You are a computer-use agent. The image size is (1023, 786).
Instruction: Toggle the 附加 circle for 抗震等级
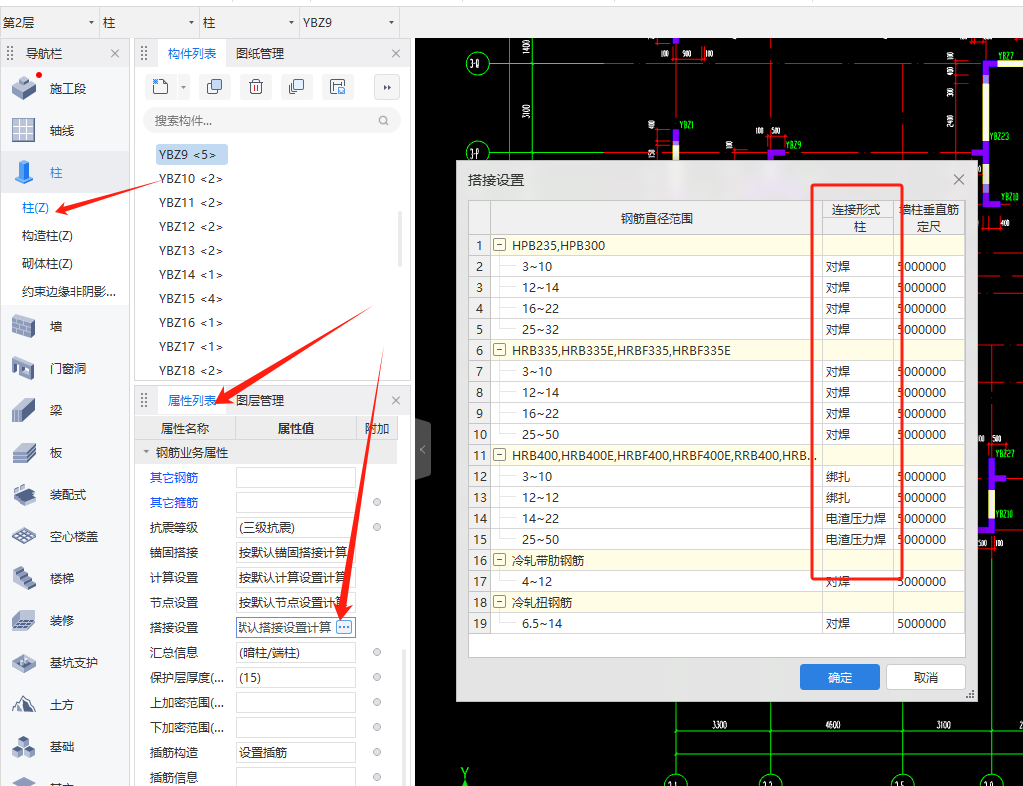click(377, 527)
